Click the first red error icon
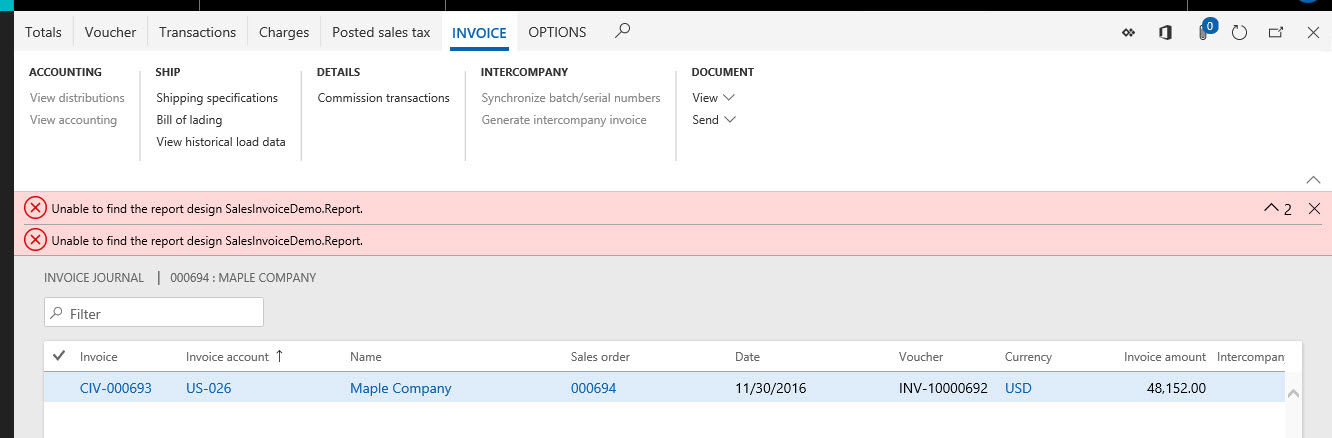 tap(35, 208)
